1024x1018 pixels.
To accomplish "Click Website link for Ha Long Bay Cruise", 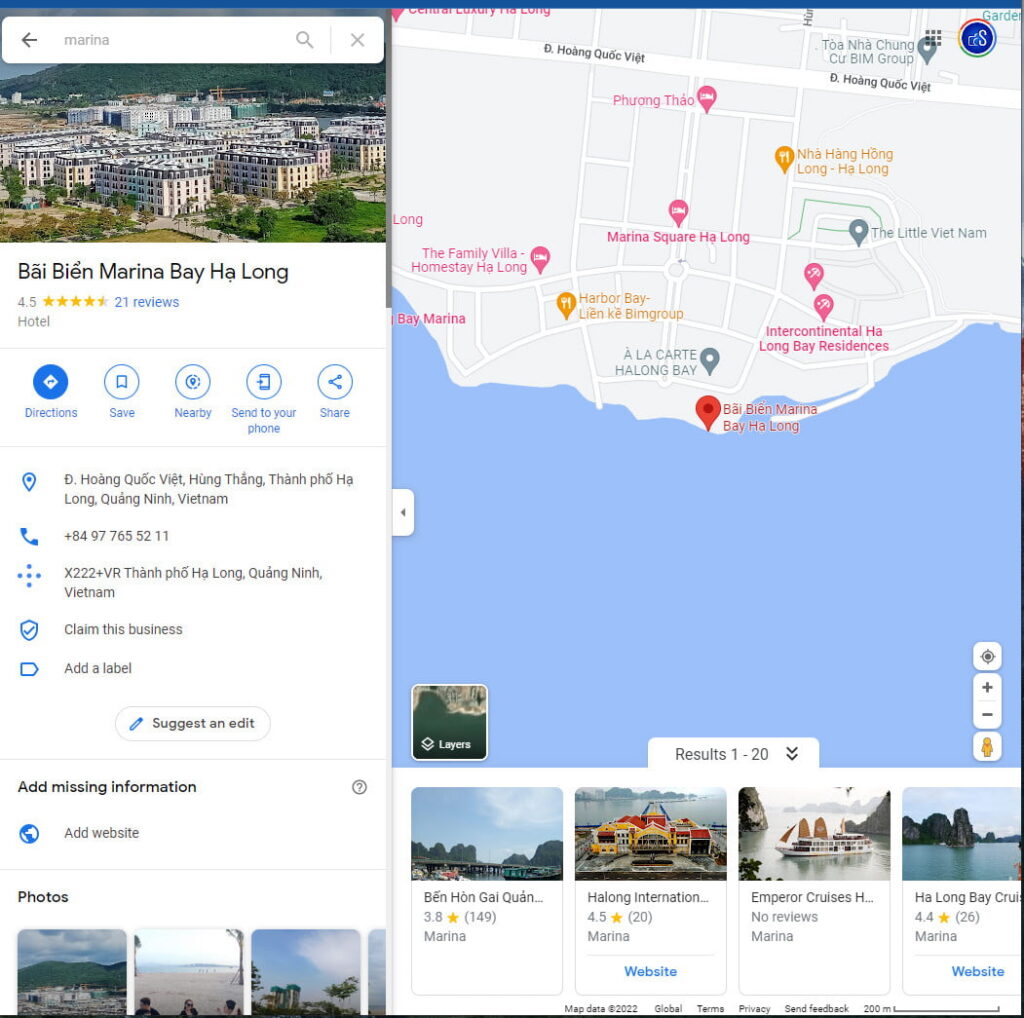I will (978, 972).
